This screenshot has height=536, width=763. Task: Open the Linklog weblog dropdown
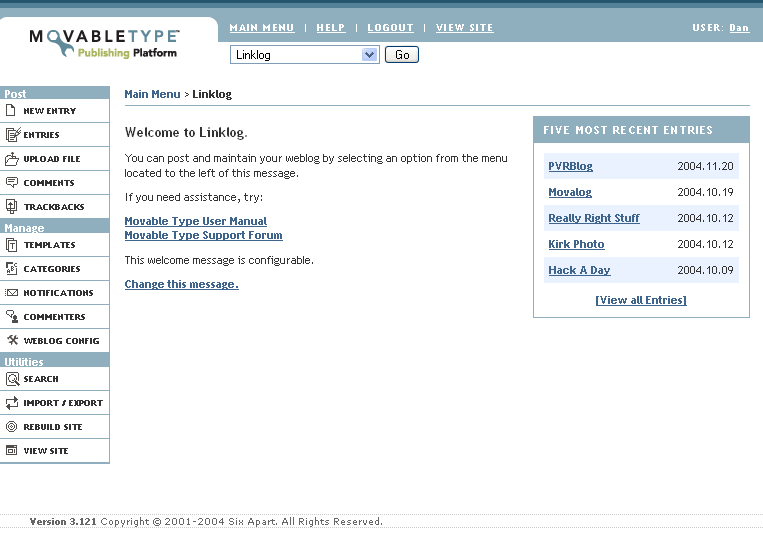pyautogui.click(x=304, y=55)
